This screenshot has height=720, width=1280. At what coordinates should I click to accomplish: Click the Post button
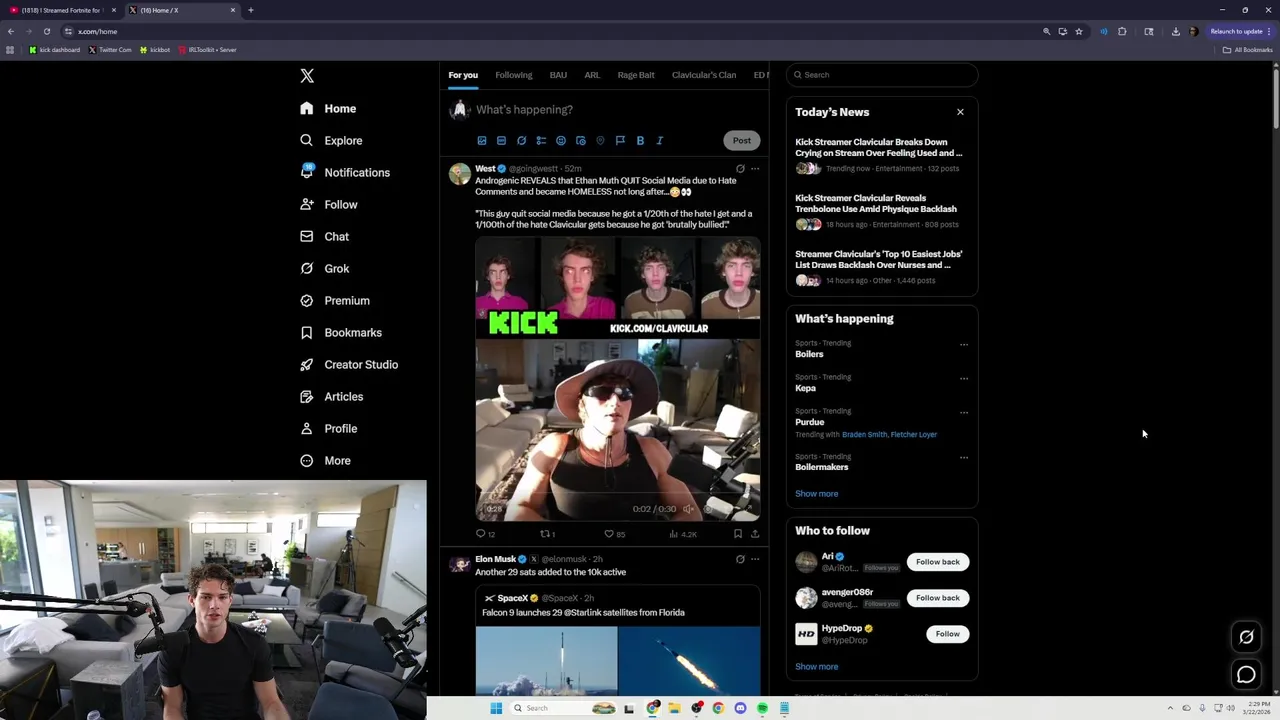(x=741, y=140)
